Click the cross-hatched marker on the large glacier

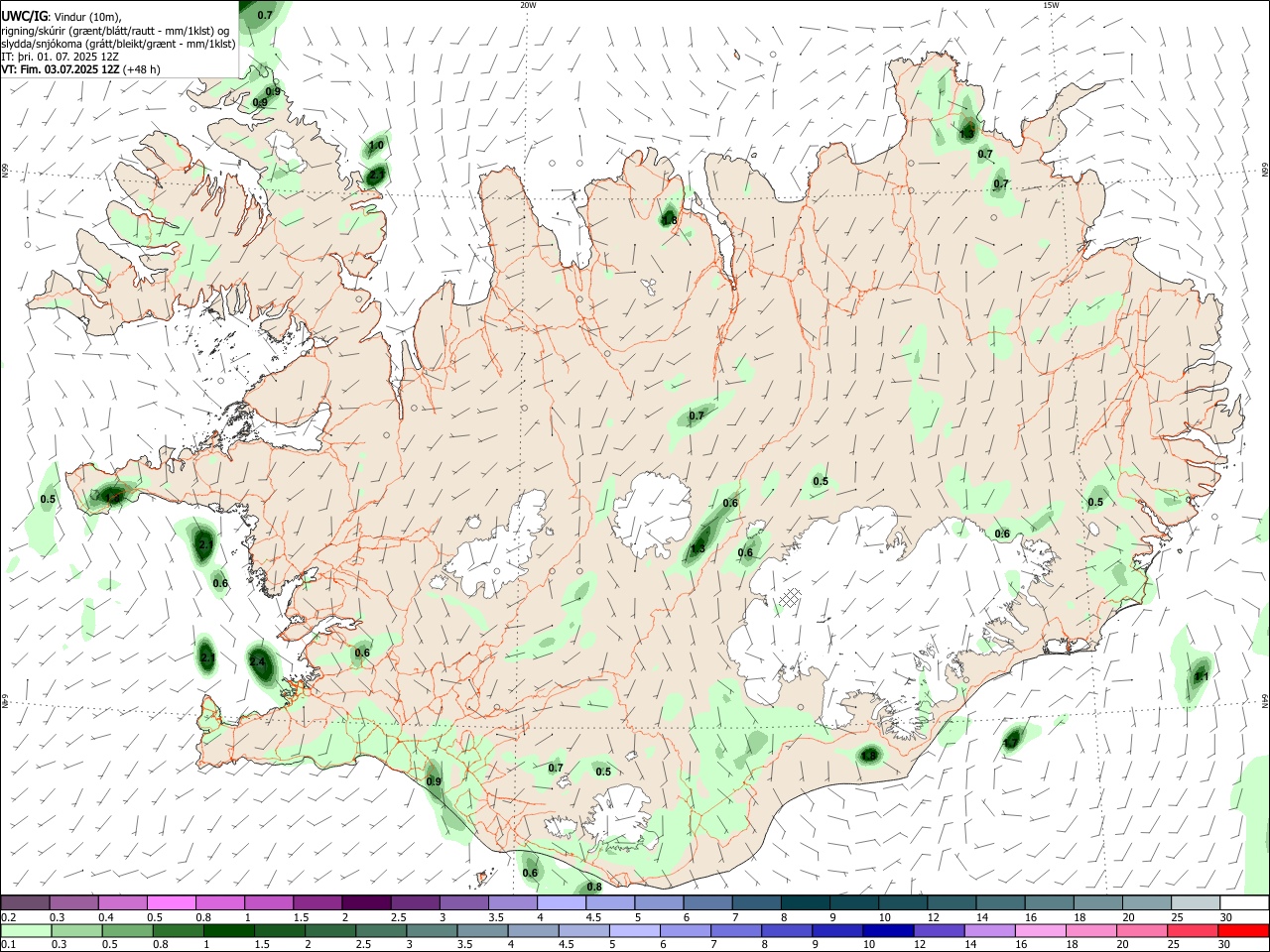click(x=789, y=598)
